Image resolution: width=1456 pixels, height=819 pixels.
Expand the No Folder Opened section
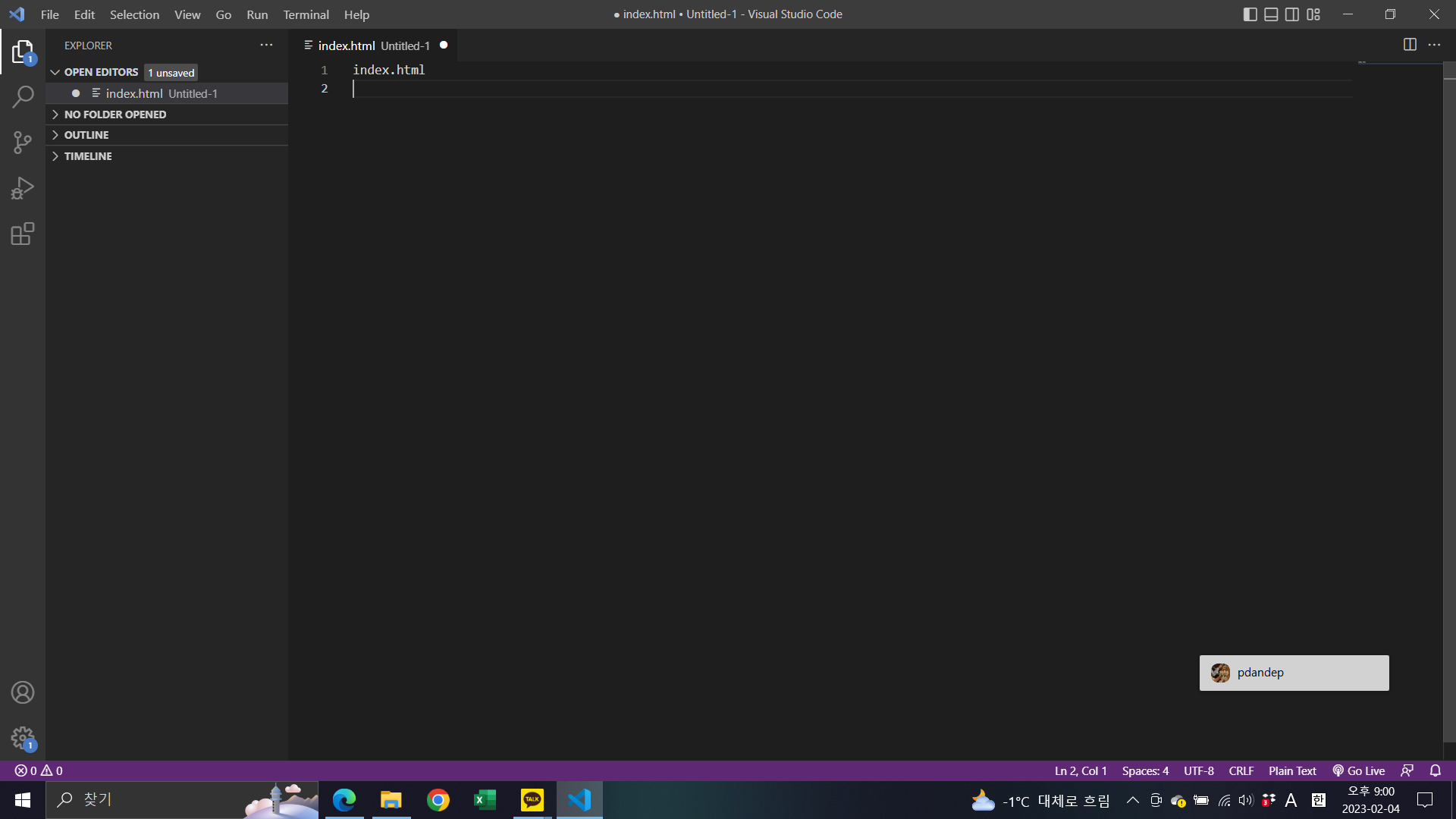click(167, 115)
